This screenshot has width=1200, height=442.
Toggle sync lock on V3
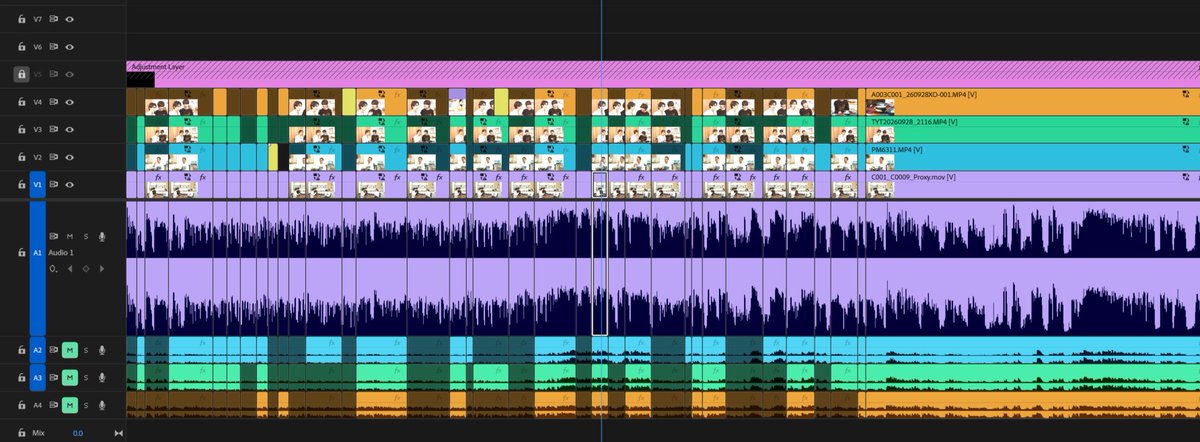coord(54,129)
